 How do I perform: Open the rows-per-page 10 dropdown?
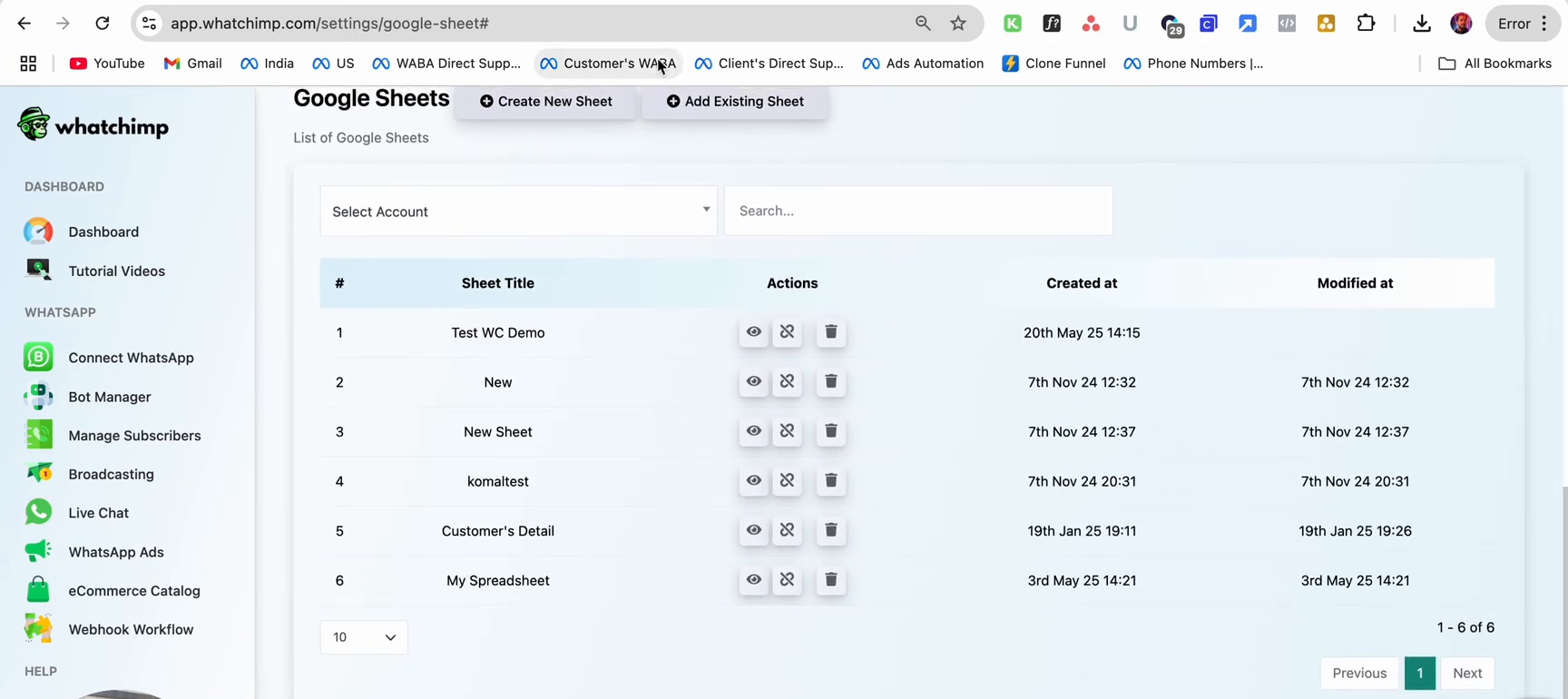(364, 637)
